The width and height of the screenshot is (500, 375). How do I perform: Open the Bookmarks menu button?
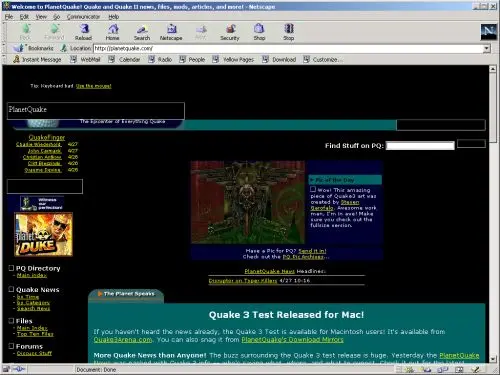[33, 48]
